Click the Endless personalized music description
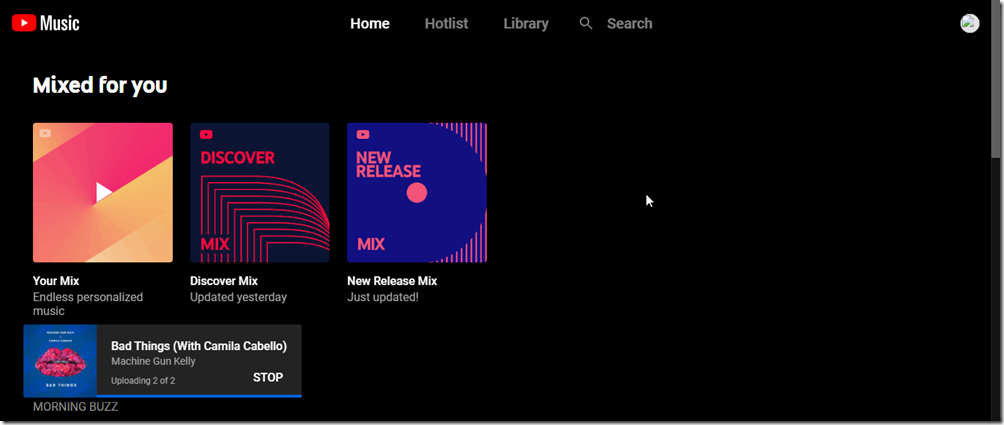 point(88,304)
